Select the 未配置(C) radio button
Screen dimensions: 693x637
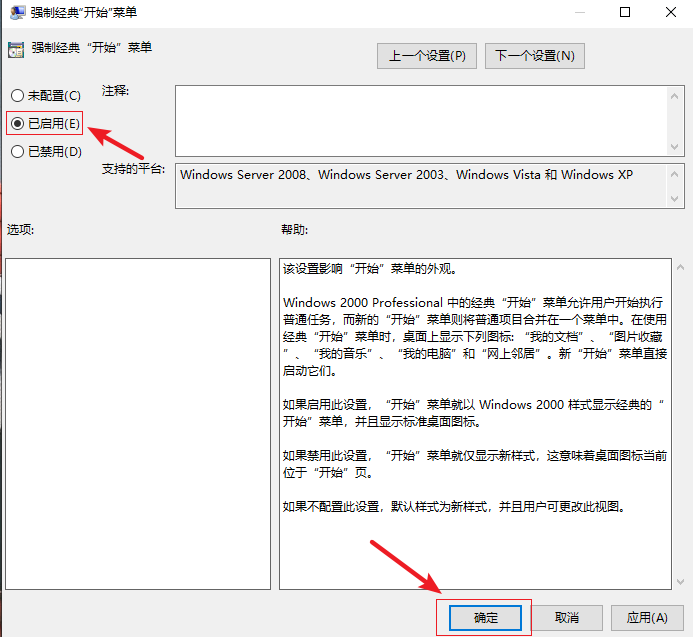[17, 96]
